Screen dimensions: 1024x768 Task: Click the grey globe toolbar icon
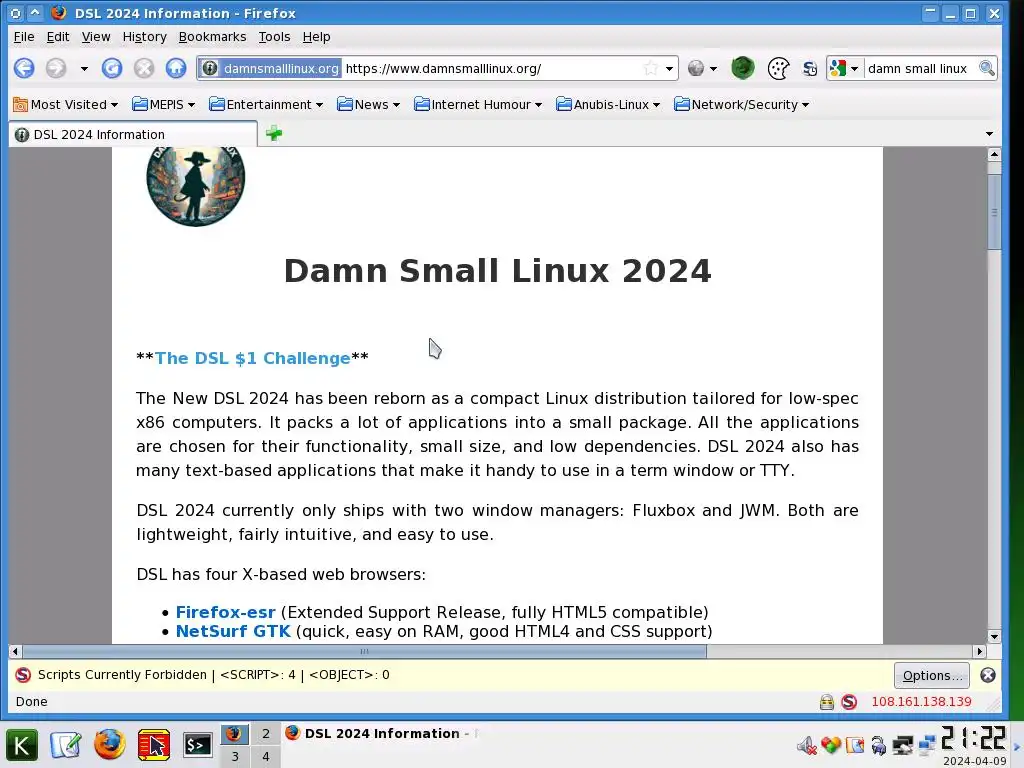click(x=696, y=68)
